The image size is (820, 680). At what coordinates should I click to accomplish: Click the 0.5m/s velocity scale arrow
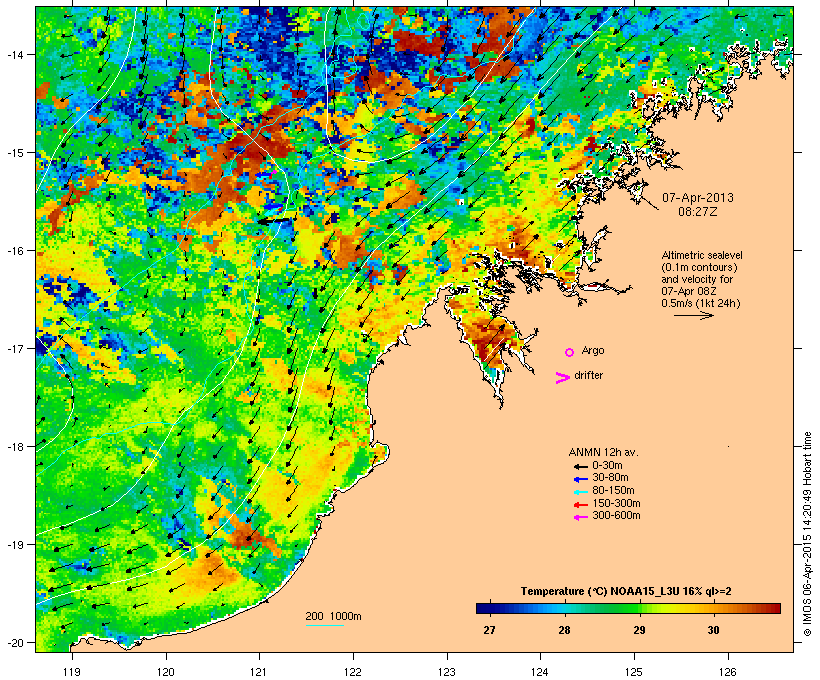693,315
